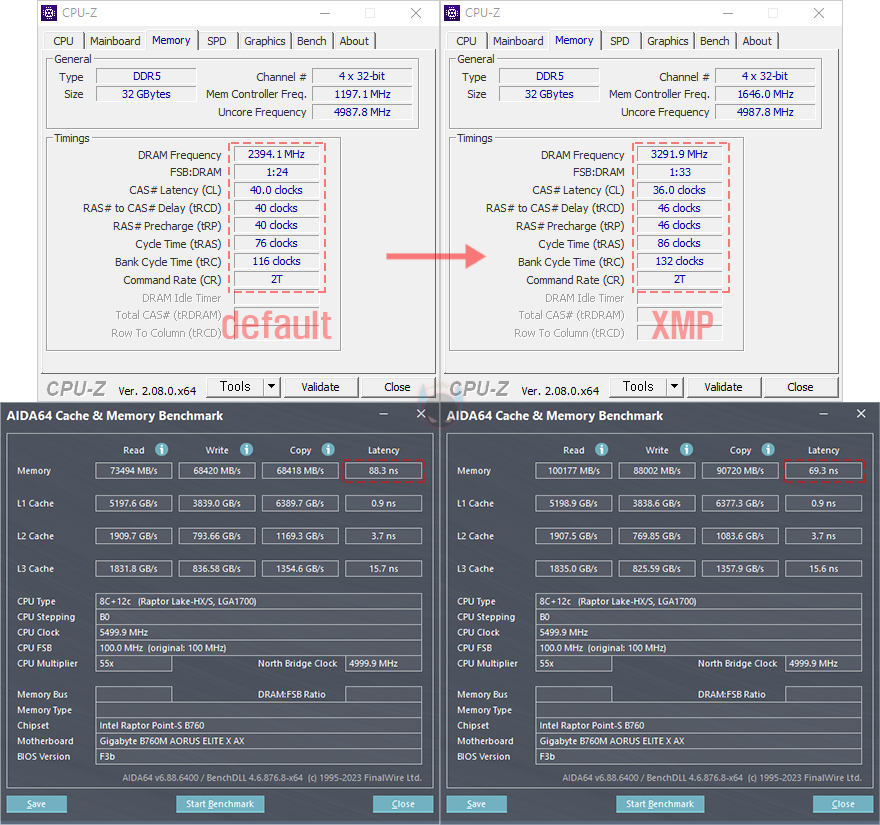Close the right AIDA64 window via X
This screenshot has width=880, height=825.
coord(861,414)
